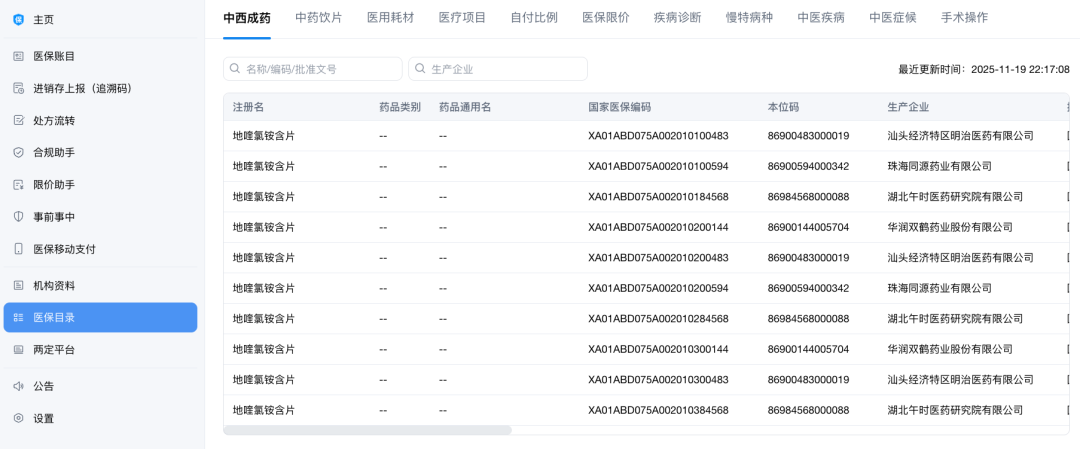Focus the 生产企业 search field
This screenshot has height=449, width=1080.
pos(498,69)
